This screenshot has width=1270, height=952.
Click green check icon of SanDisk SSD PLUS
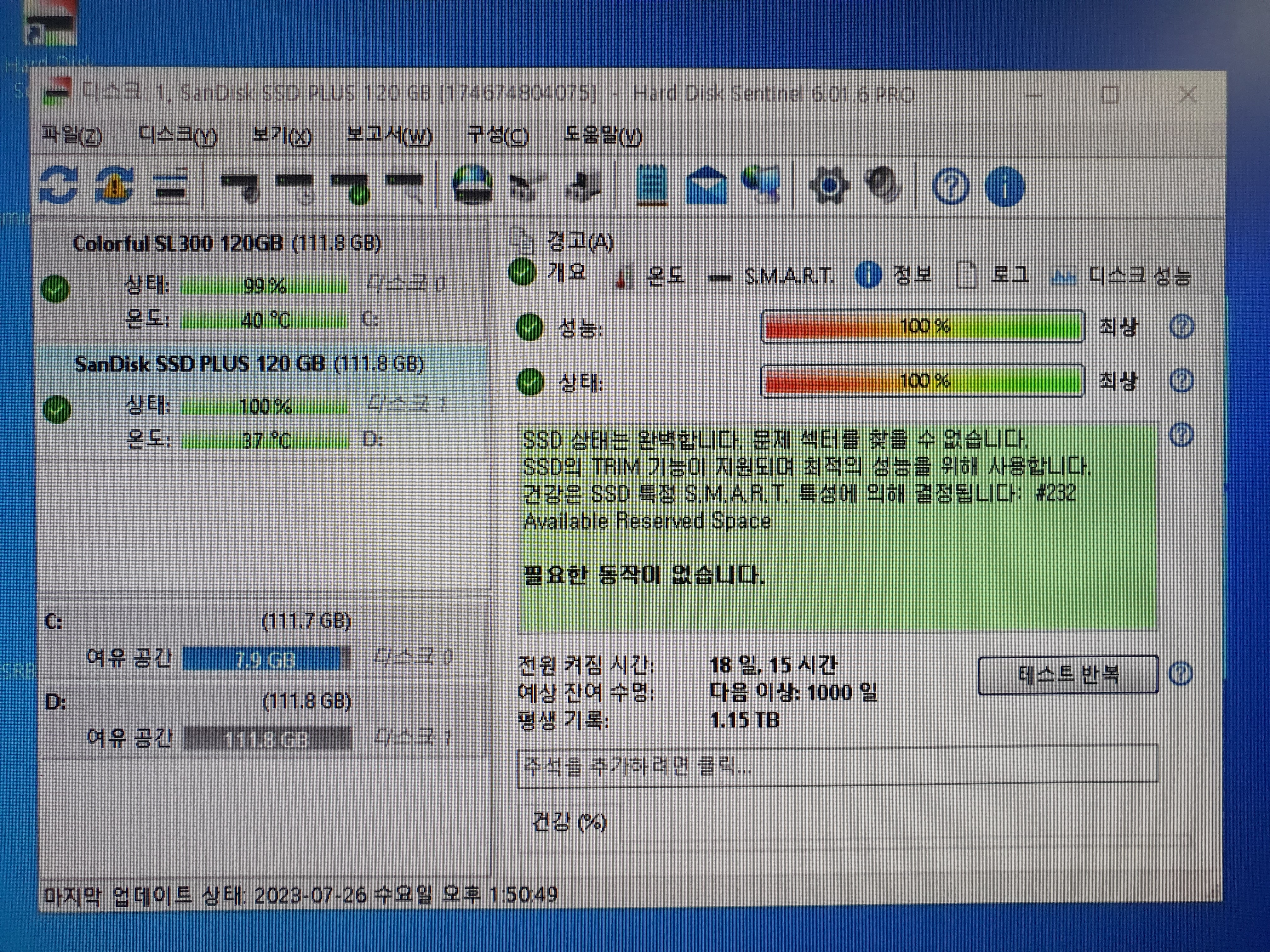57,409
